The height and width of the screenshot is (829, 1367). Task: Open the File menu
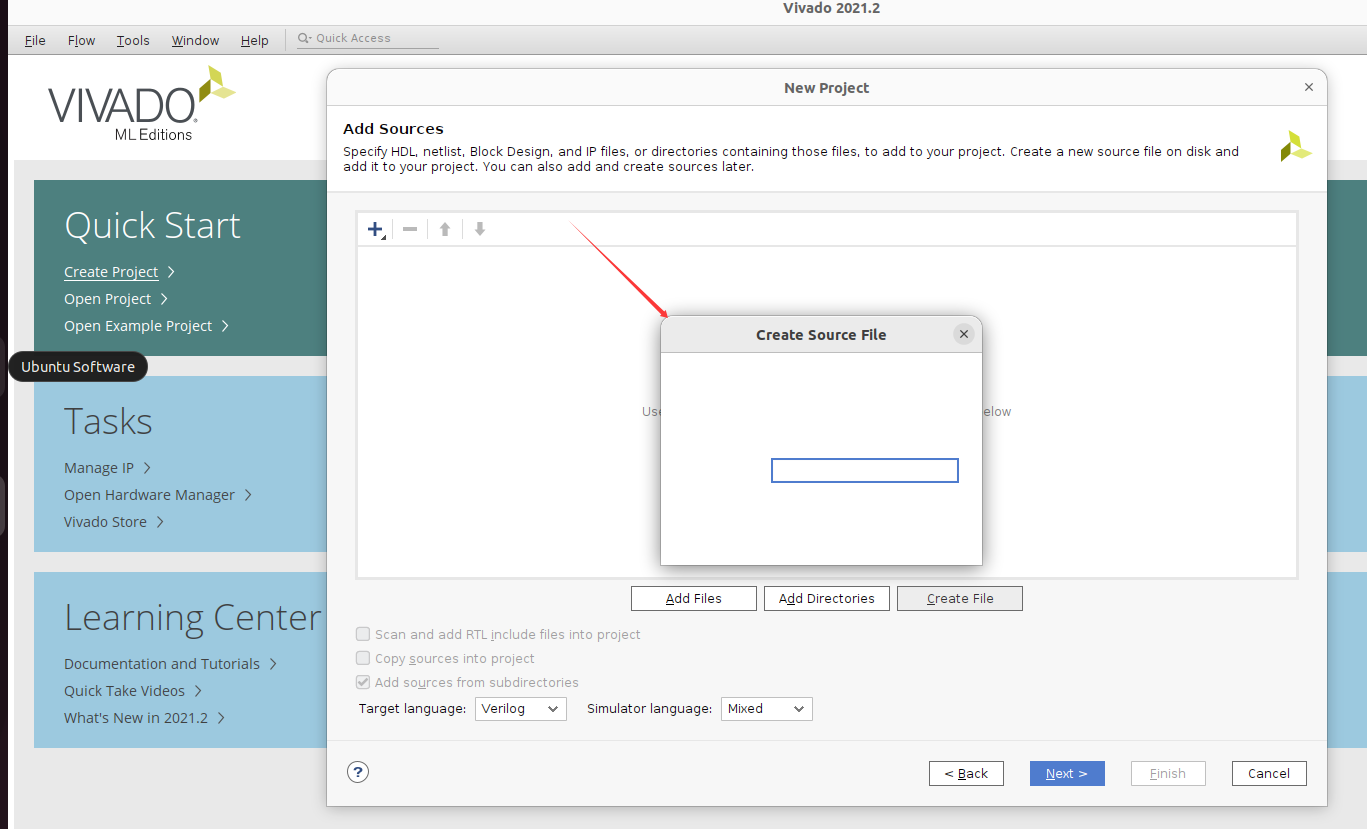35,40
